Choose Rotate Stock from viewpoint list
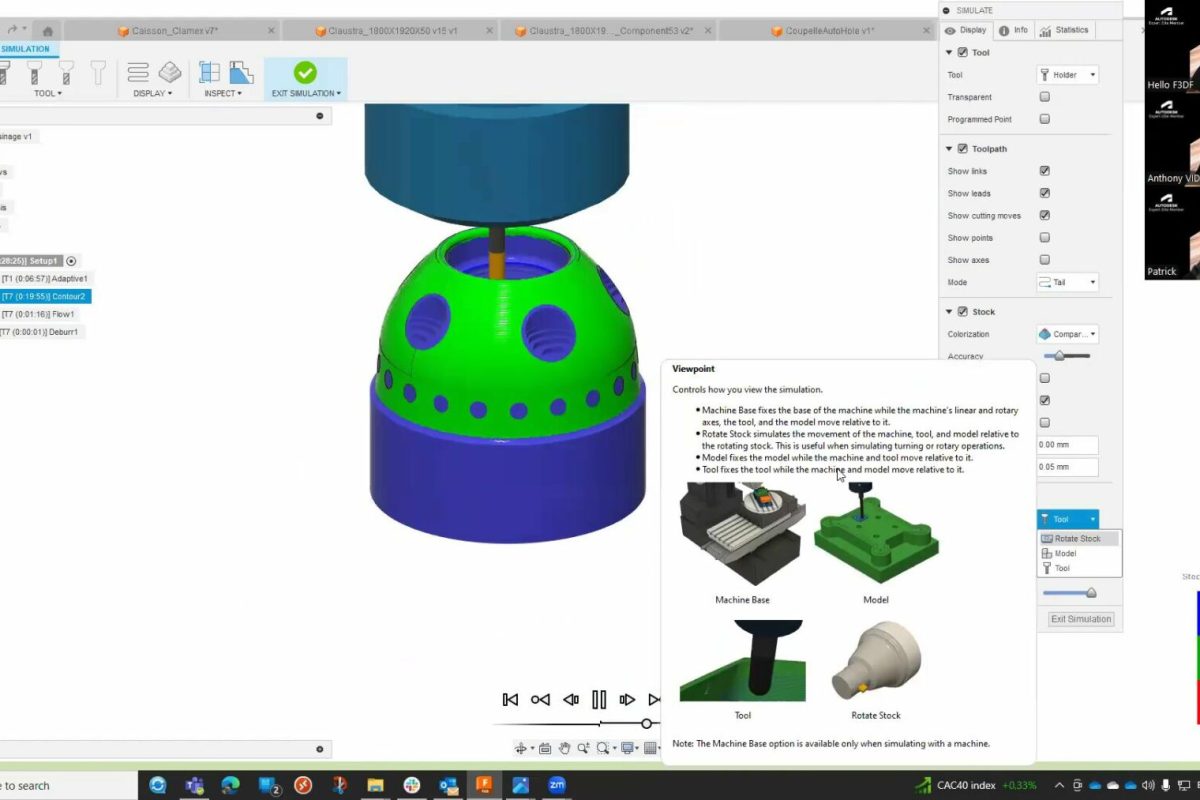The width and height of the screenshot is (1200, 800). [x=1077, y=539]
